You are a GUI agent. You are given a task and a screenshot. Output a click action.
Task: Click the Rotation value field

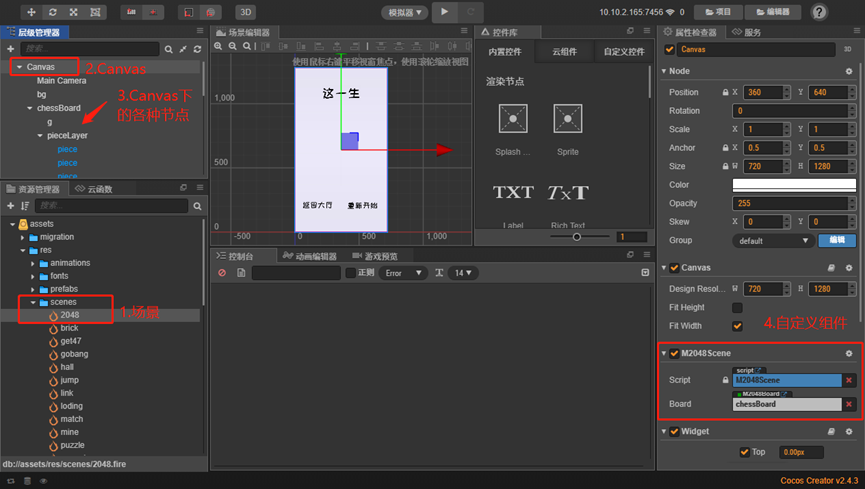click(790, 111)
